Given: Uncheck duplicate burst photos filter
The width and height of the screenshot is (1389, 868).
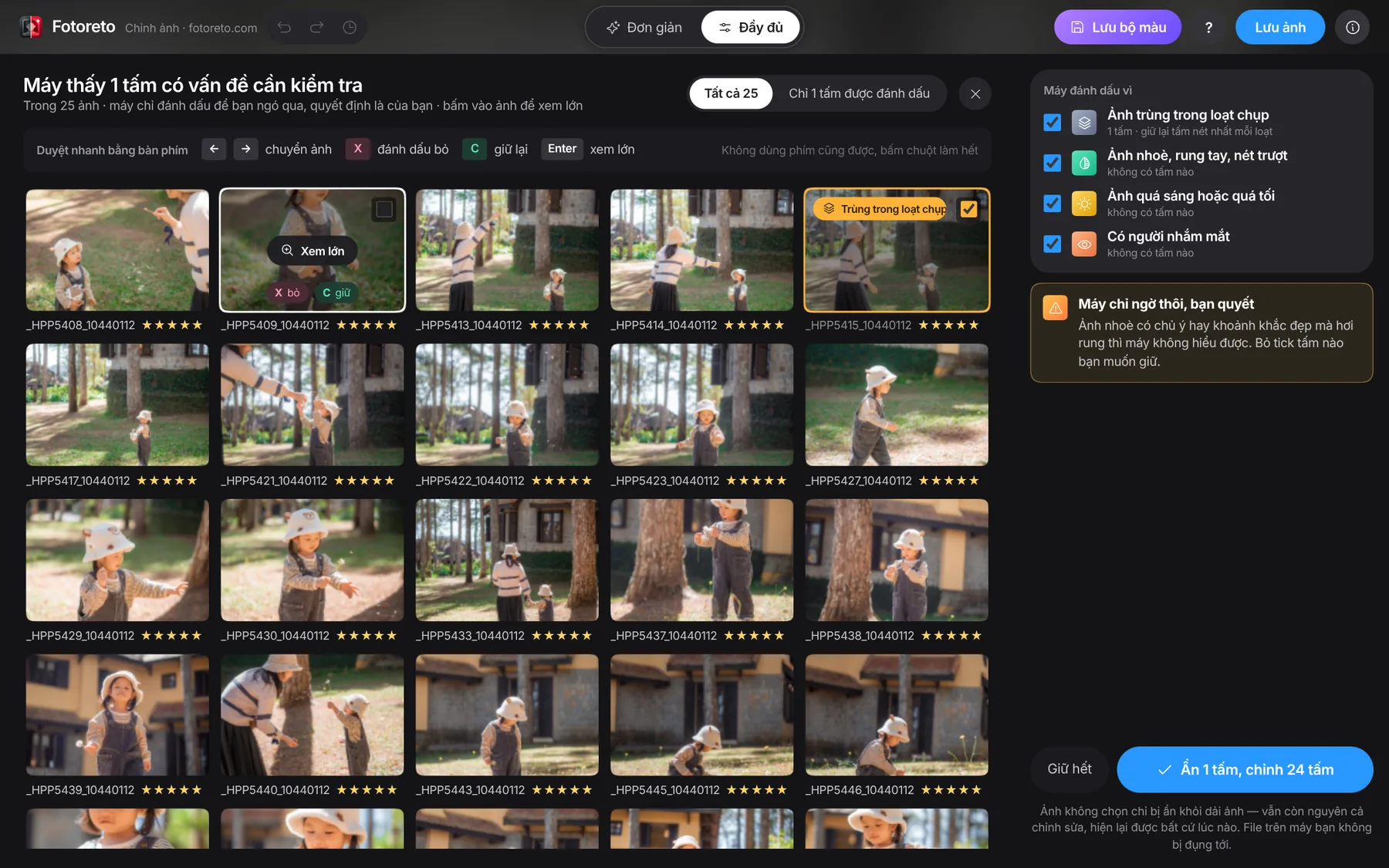Looking at the screenshot, I should pyautogui.click(x=1052, y=123).
